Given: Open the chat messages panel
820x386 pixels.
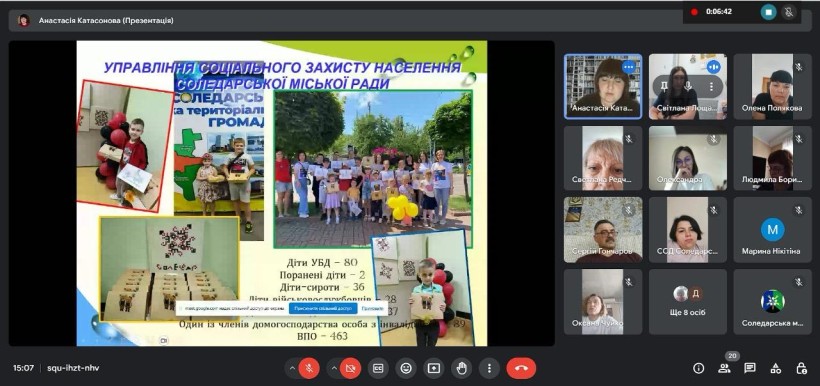Looking at the screenshot, I should (x=749, y=368).
